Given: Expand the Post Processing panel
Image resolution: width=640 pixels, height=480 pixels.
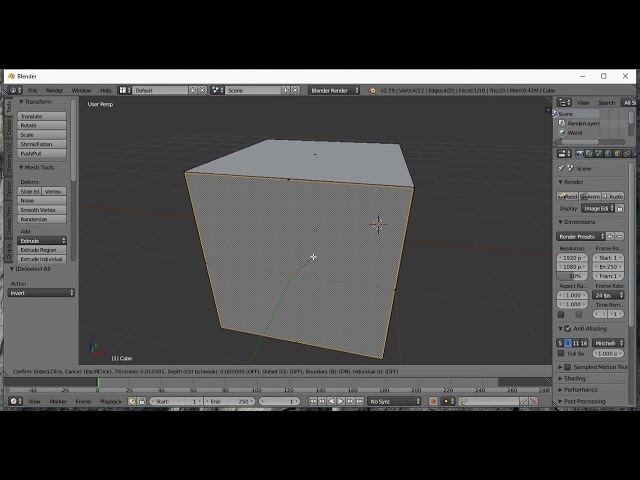Looking at the screenshot, I should (x=582, y=401).
